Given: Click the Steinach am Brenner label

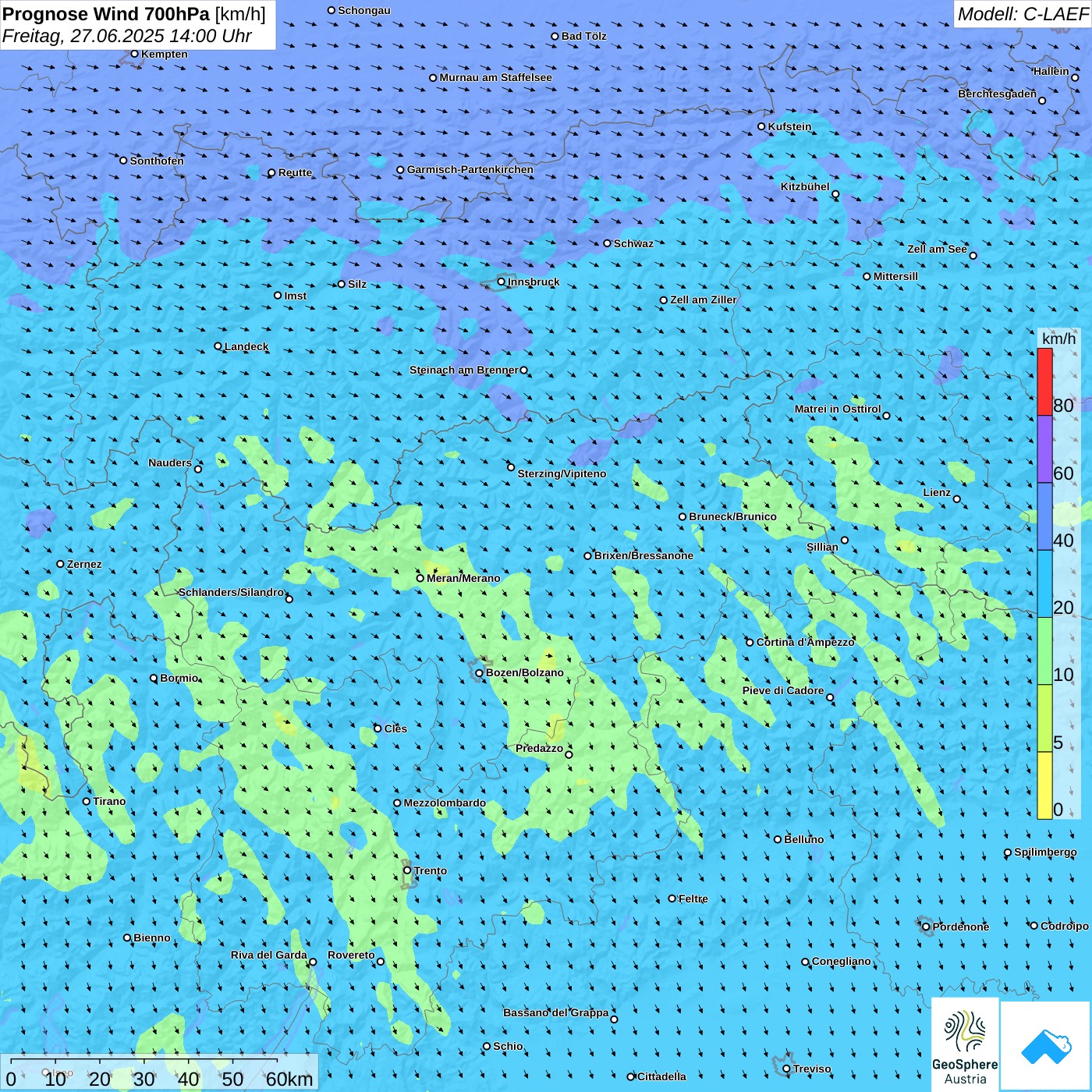Looking at the screenshot, I should tap(464, 370).
